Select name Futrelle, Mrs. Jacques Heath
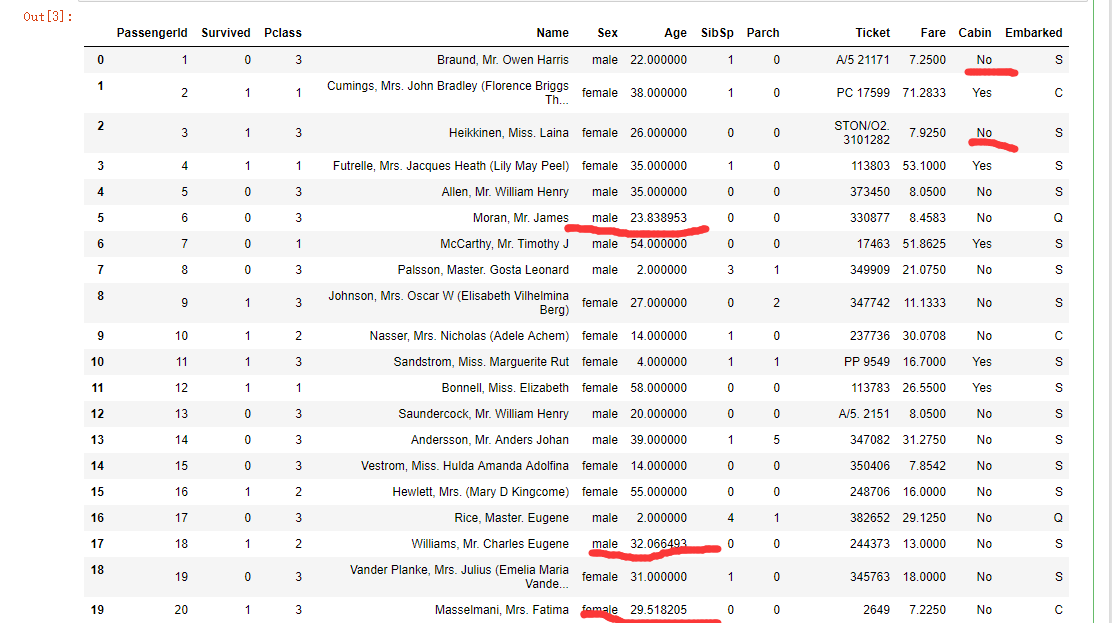Image resolution: width=1112 pixels, height=623 pixels. 451,165
